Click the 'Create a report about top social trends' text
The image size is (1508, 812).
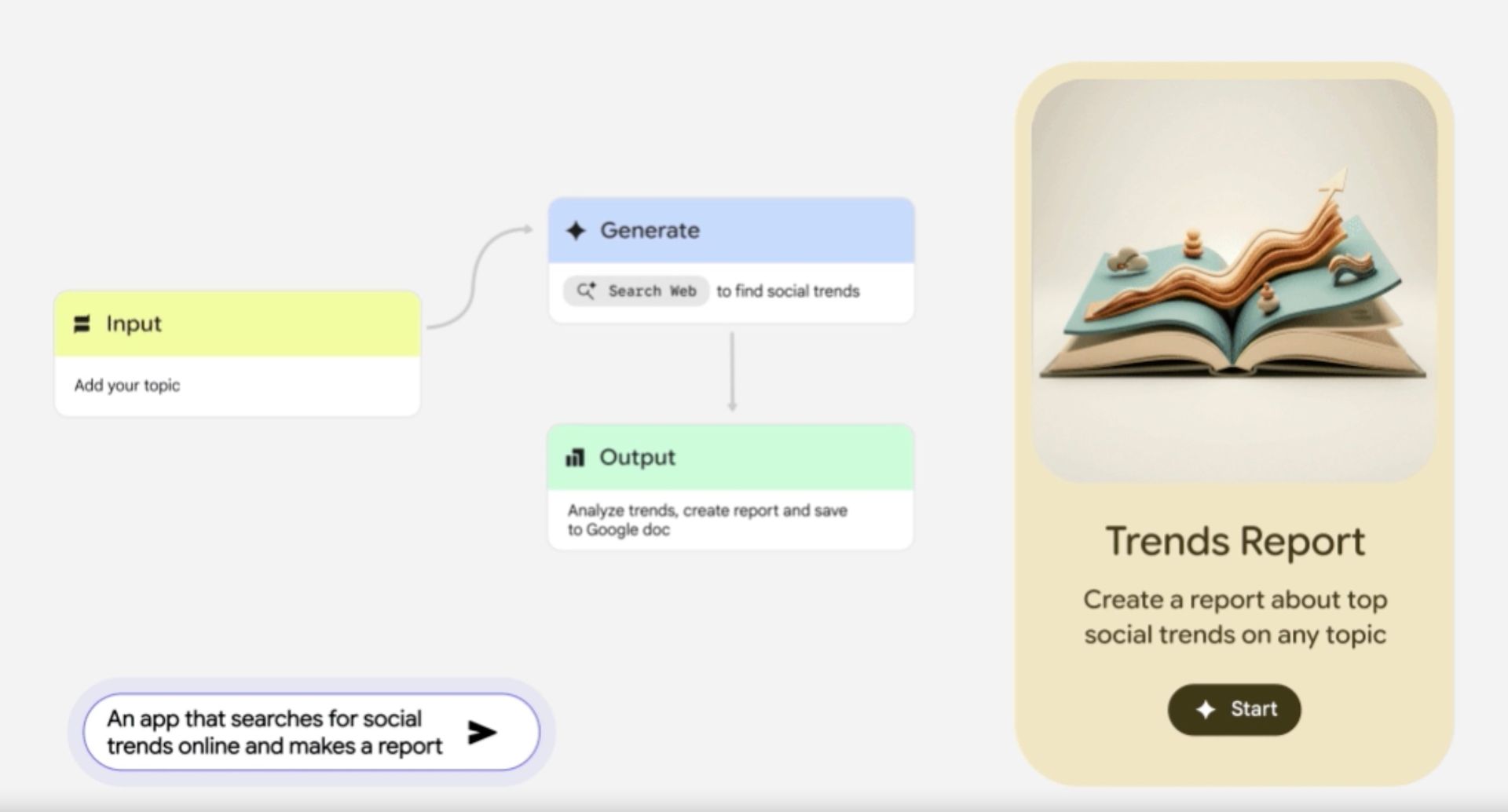point(1235,617)
